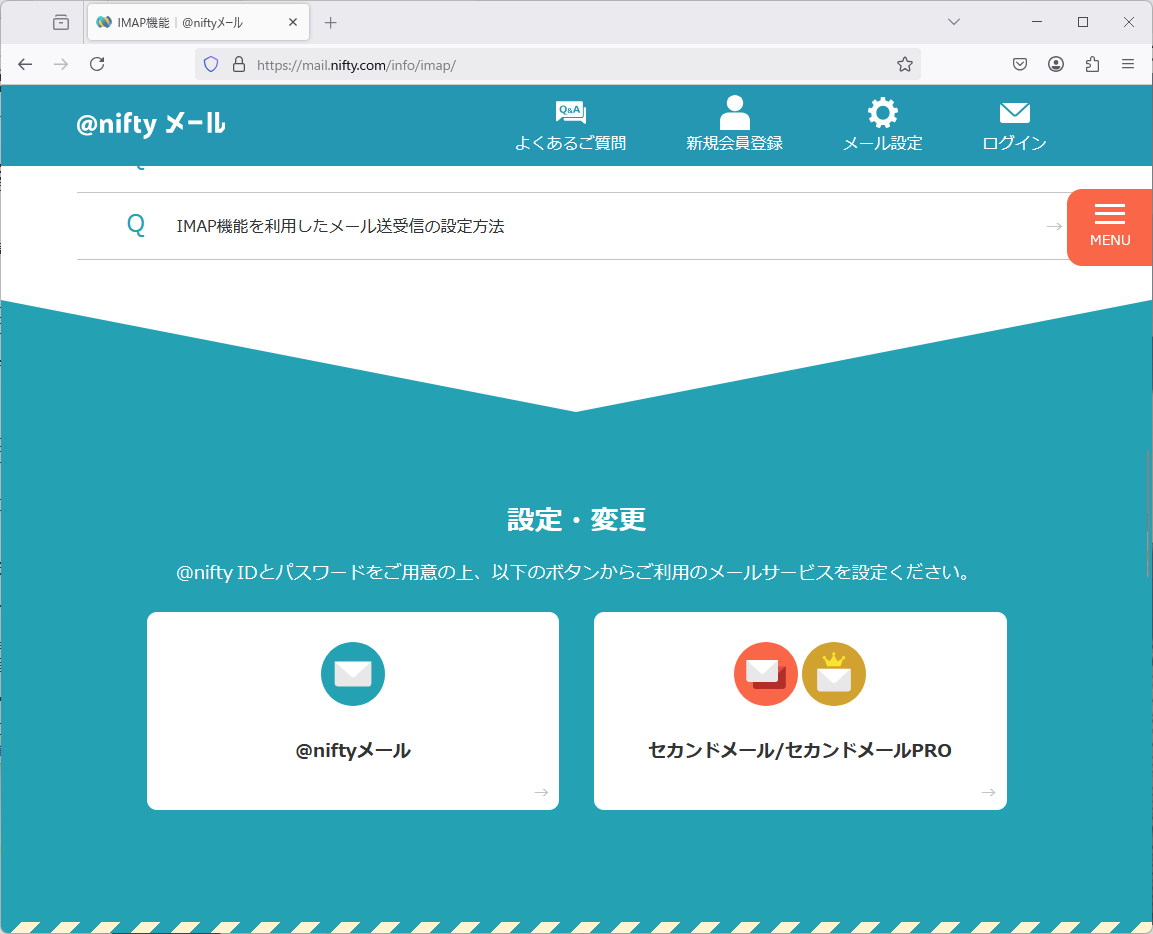The image size is (1153, 934).
Task: Open the tracking protection shield icon
Action: point(211,64)
